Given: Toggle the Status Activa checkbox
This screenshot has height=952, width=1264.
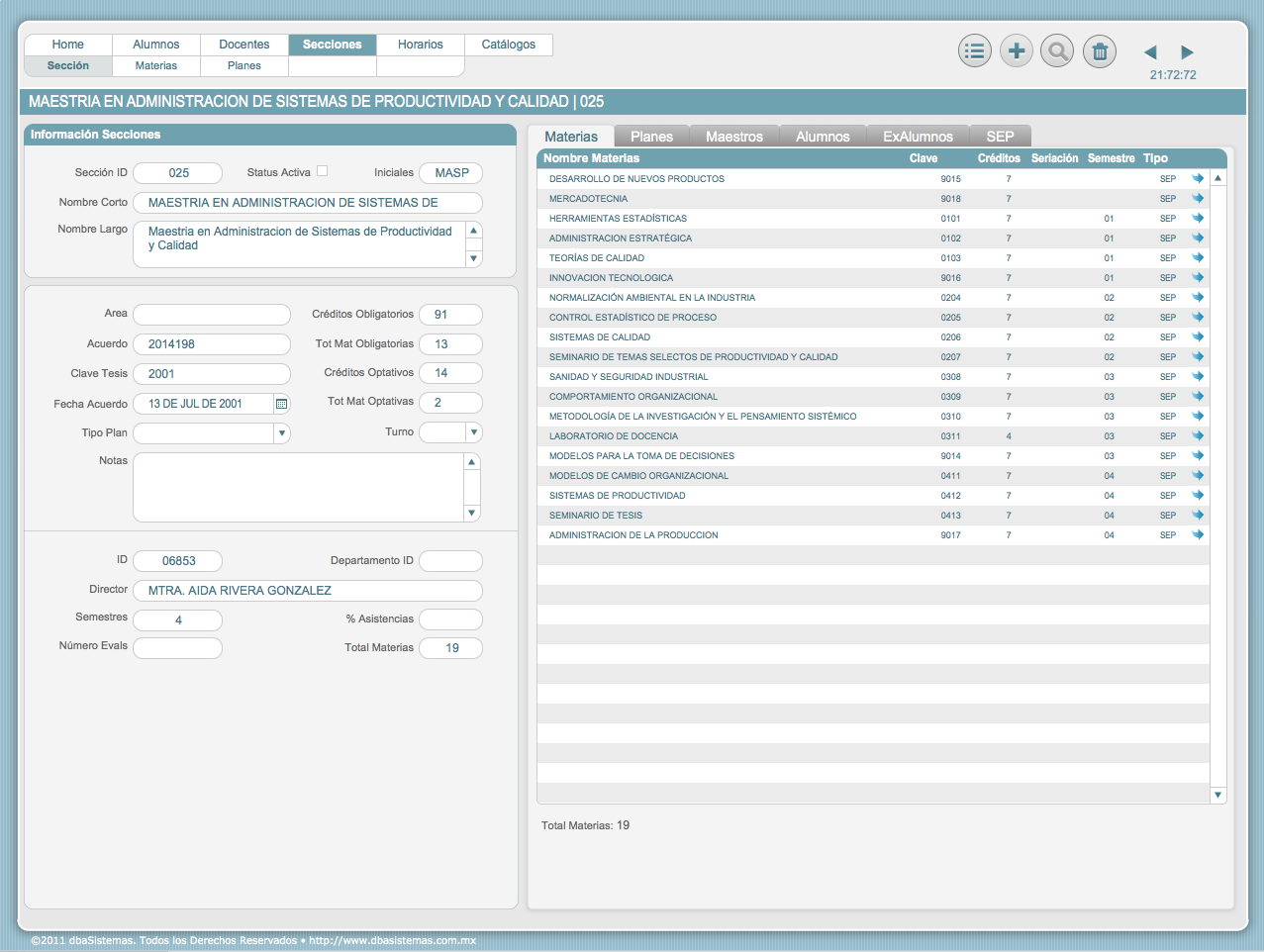Looking at the screenshot, I should tap(322, 171).
